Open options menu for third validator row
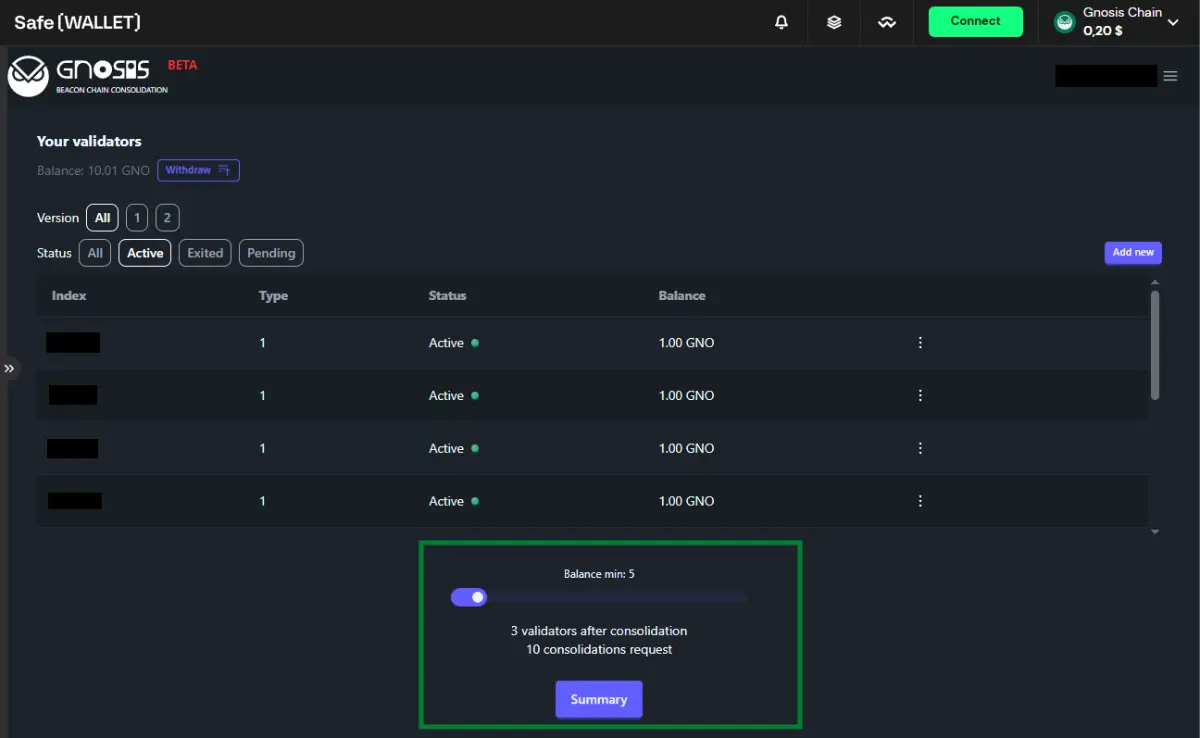1200x738 pixels. pyautogui.click(x=920, y=449)
